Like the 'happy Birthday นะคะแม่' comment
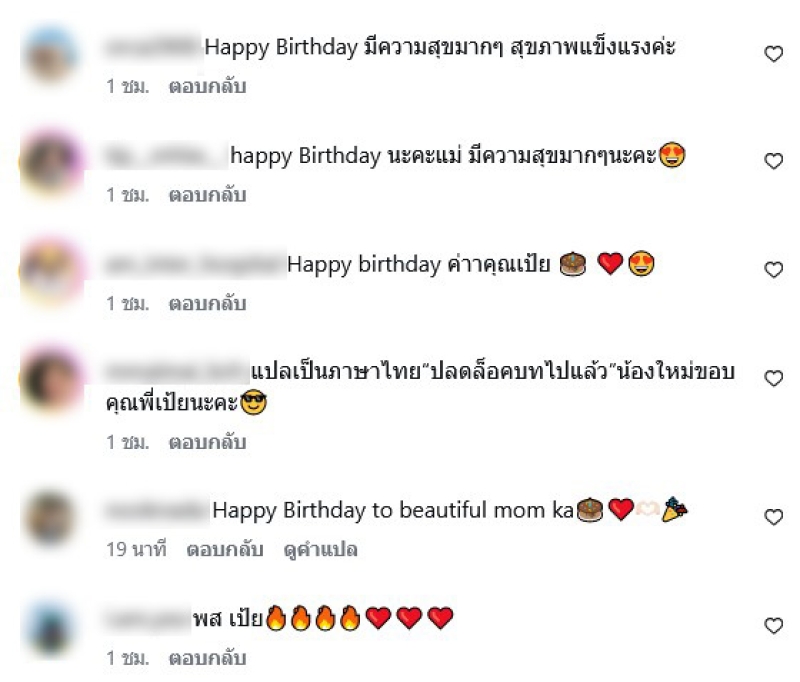 (773, 161)
